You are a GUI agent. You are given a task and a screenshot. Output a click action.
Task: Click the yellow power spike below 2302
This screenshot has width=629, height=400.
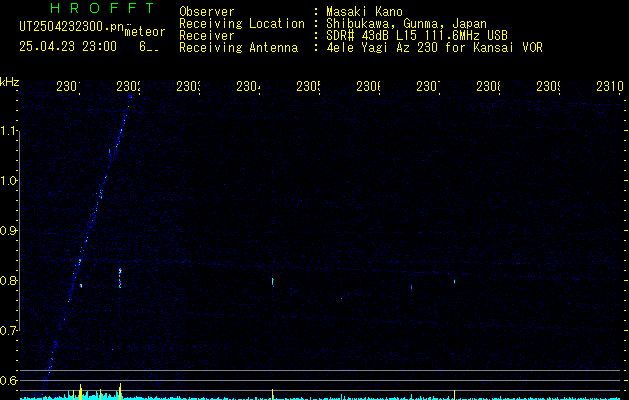pyautogui.click(x=120, y=391)
